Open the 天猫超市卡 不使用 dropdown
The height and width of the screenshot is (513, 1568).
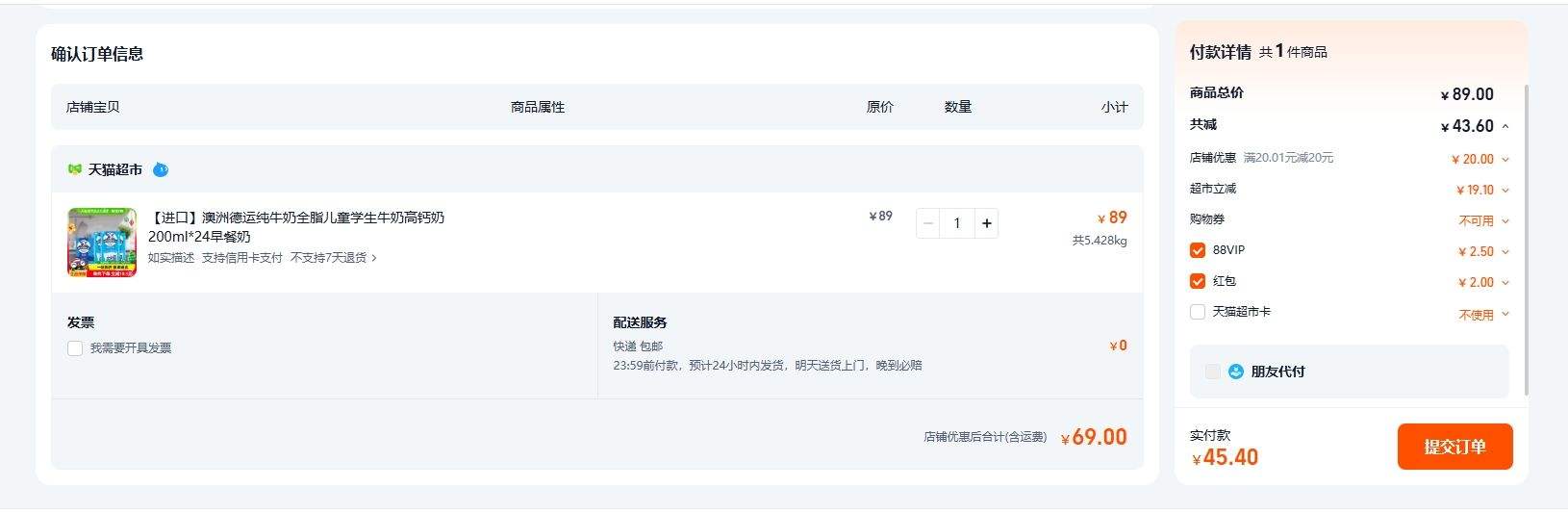coord(1505,315)
